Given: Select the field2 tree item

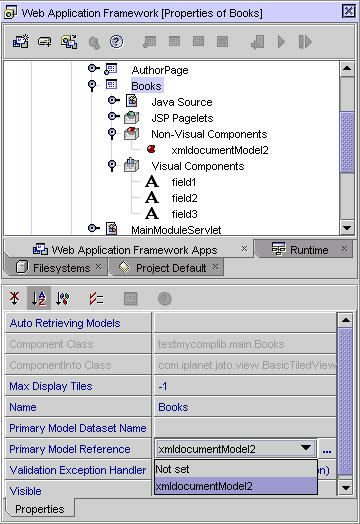Looking at the screenshot, I should coord(184,198).
